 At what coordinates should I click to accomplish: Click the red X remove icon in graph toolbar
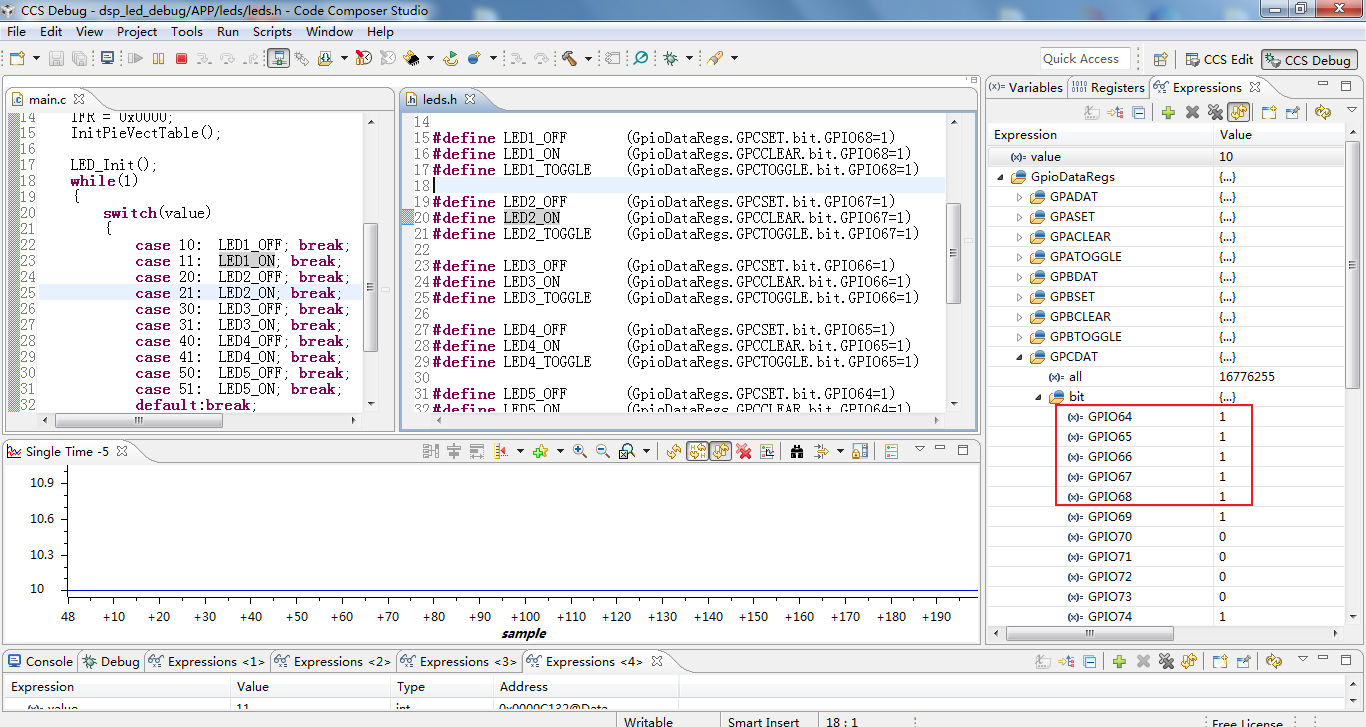tap(744, 452)
